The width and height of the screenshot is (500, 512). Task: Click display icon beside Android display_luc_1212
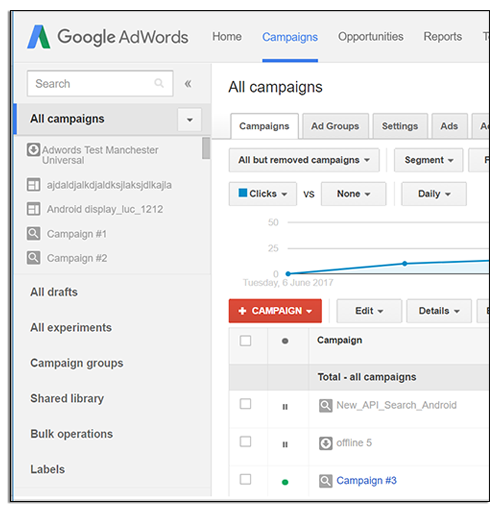33,209
